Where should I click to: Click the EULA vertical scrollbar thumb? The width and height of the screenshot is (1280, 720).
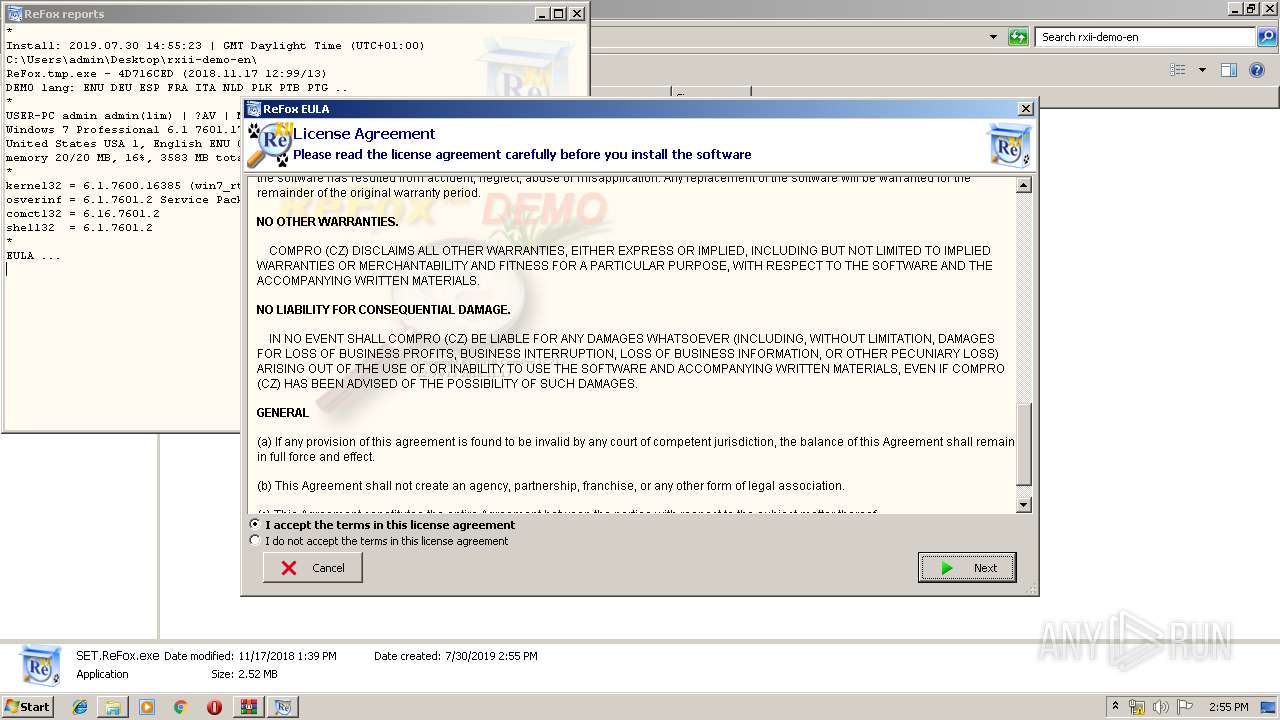tap(1024, 444)
